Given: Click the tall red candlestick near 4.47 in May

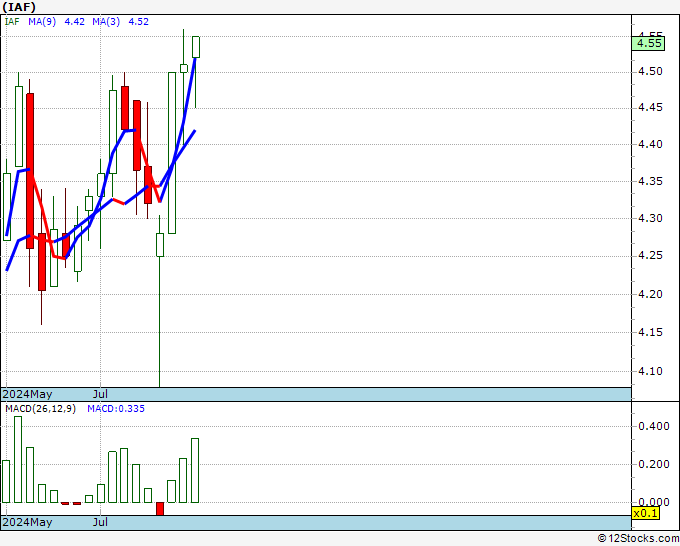Looking at the screenshot, I should click(x=30, y=171).
